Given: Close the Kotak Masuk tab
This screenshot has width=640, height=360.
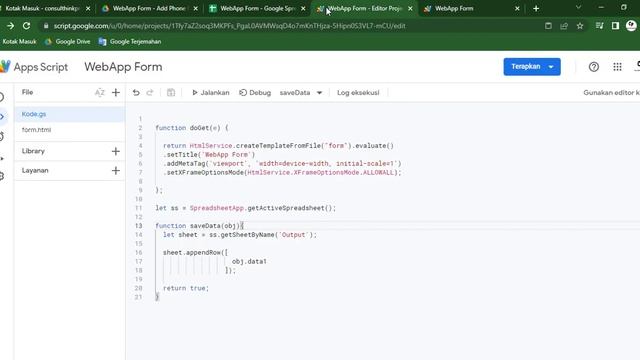Looking at the screenshot, I should coord(88,9).
